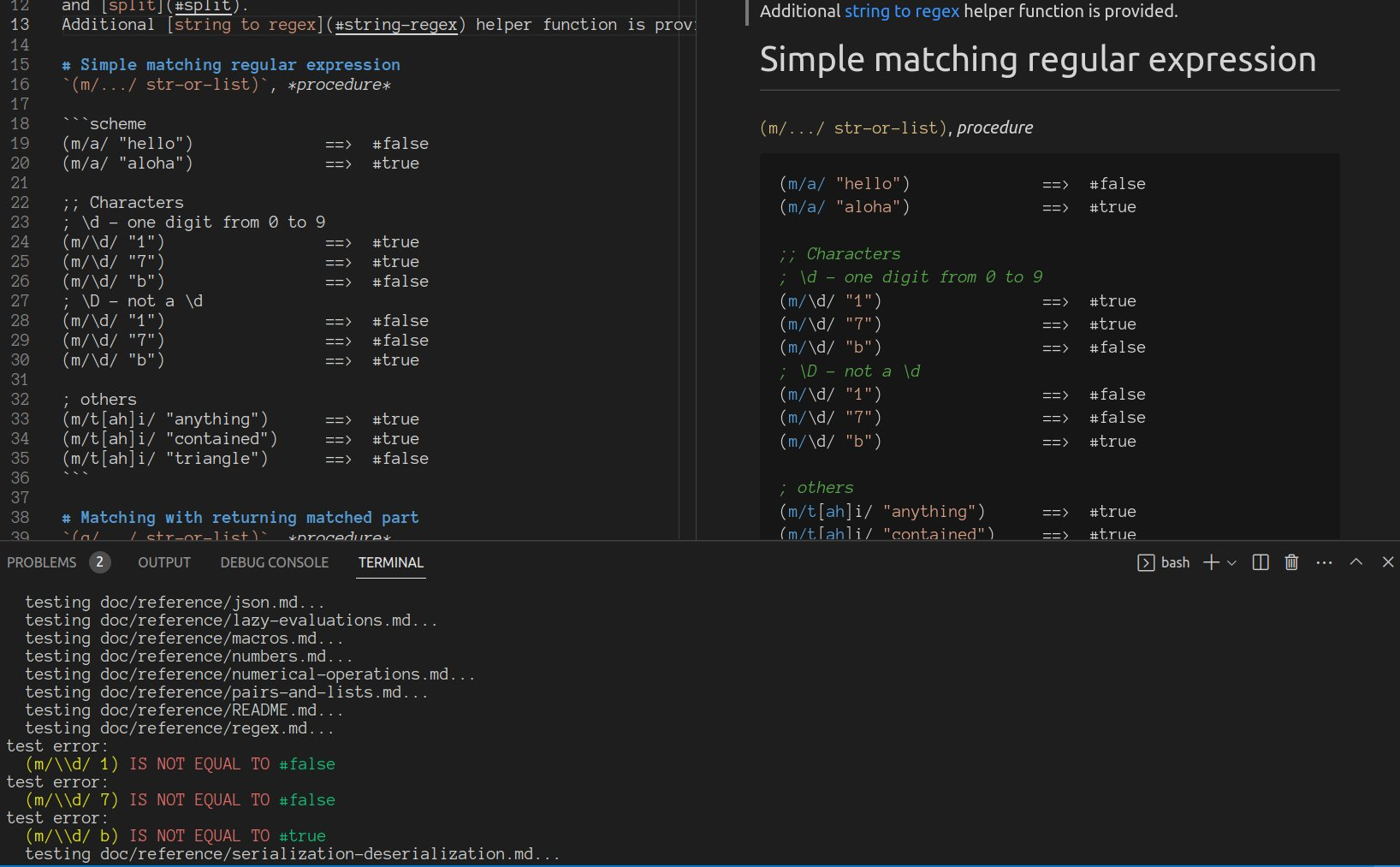Follow the #string-regex anchor in editor
This screenshot has width=1400, height=867.
pos(395,25)
